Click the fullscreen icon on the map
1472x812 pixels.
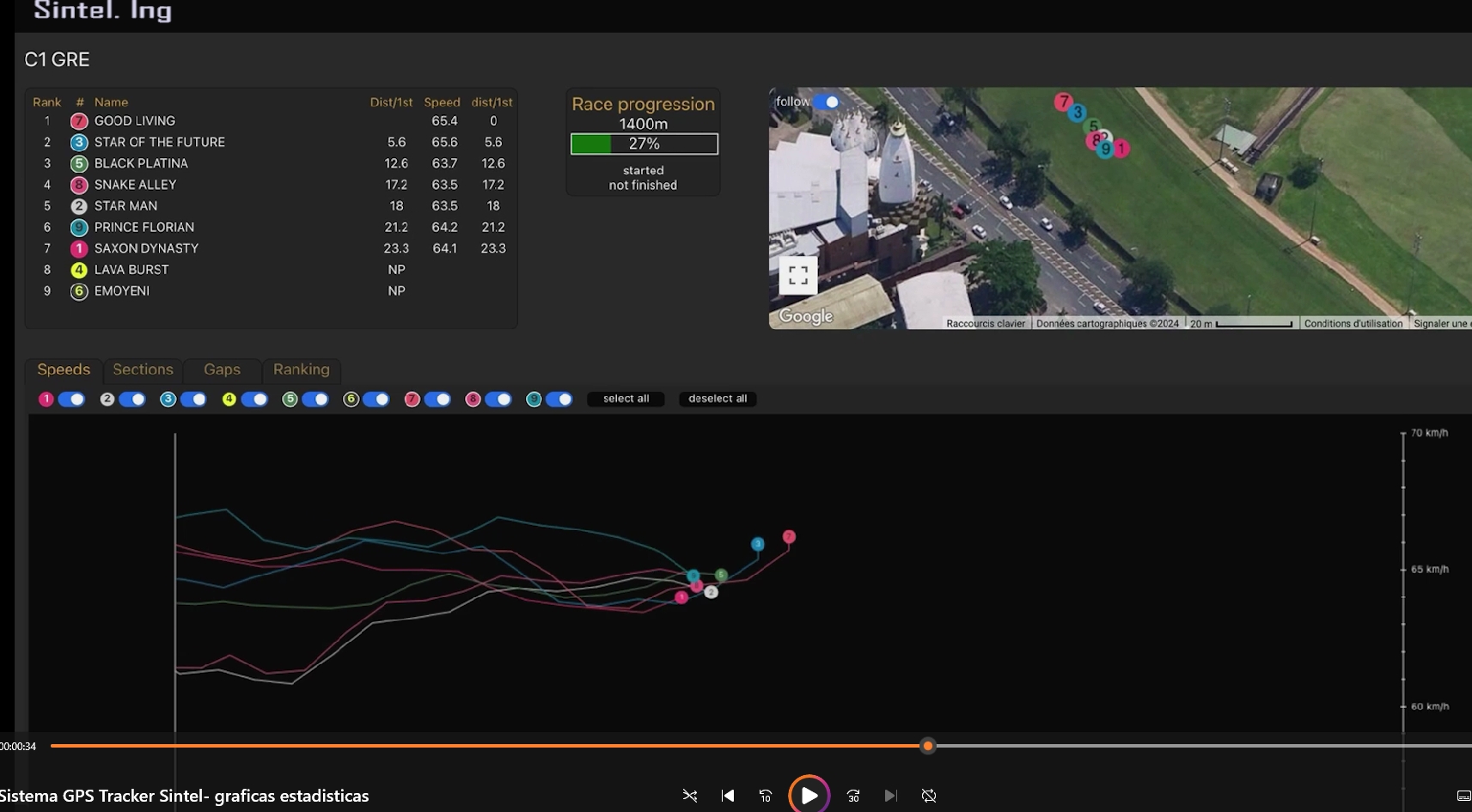click(797, 276)
